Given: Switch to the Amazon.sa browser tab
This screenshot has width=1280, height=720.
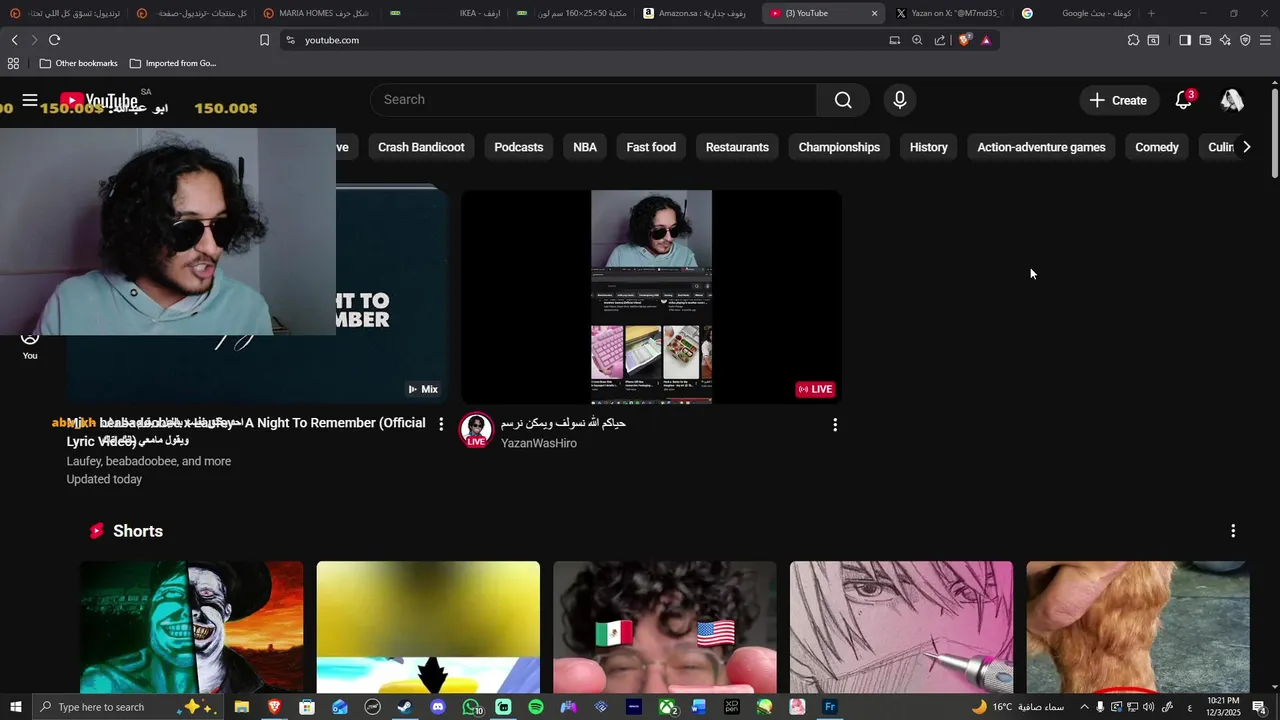Looking at the screenshot, I should point(695,13).
